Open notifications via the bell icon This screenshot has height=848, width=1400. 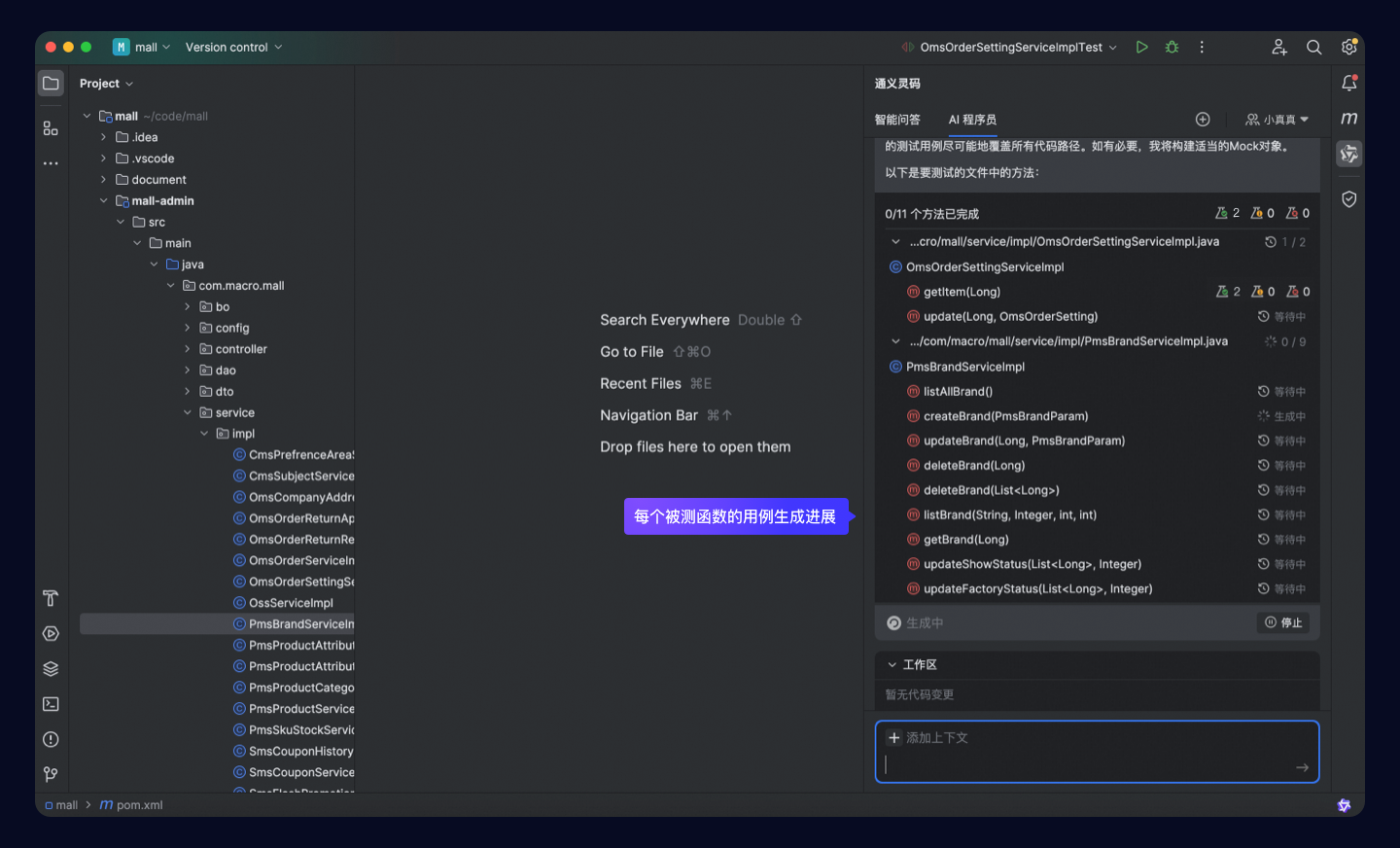(1349, 83)
